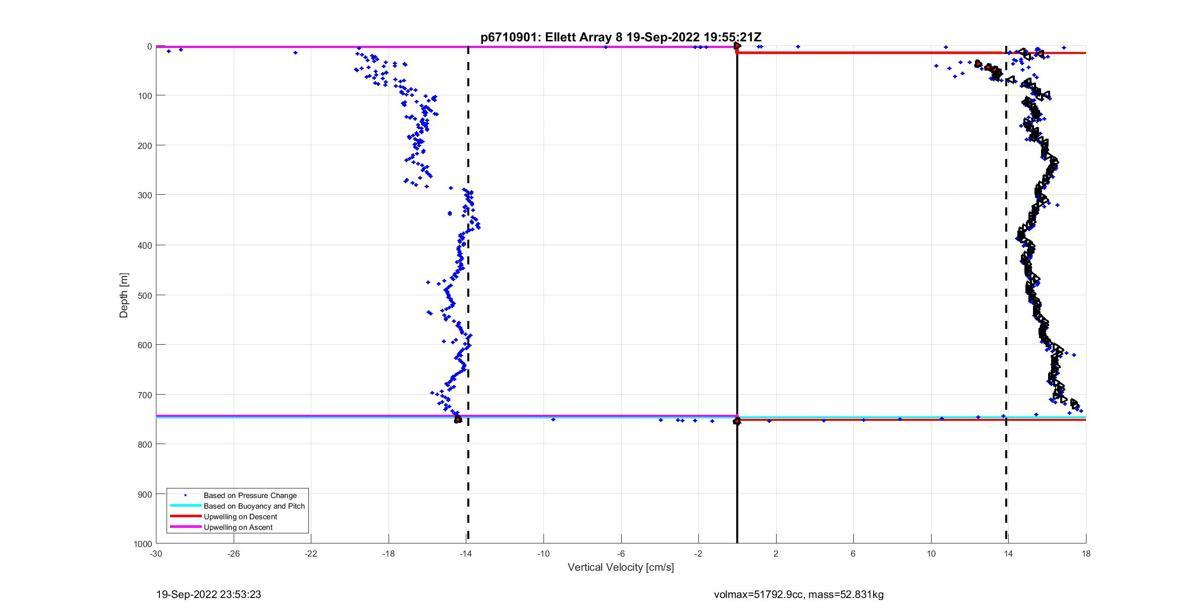Image resolution: width=1200 pixels, height=611 pixels.
Task: Click the positive '14' x-axis tick label
Action: [1008, 553]
